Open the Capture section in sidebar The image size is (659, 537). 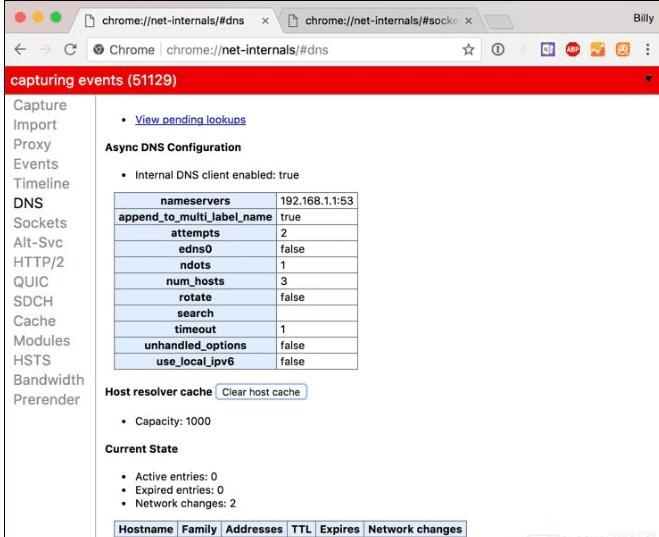point(40,105)
